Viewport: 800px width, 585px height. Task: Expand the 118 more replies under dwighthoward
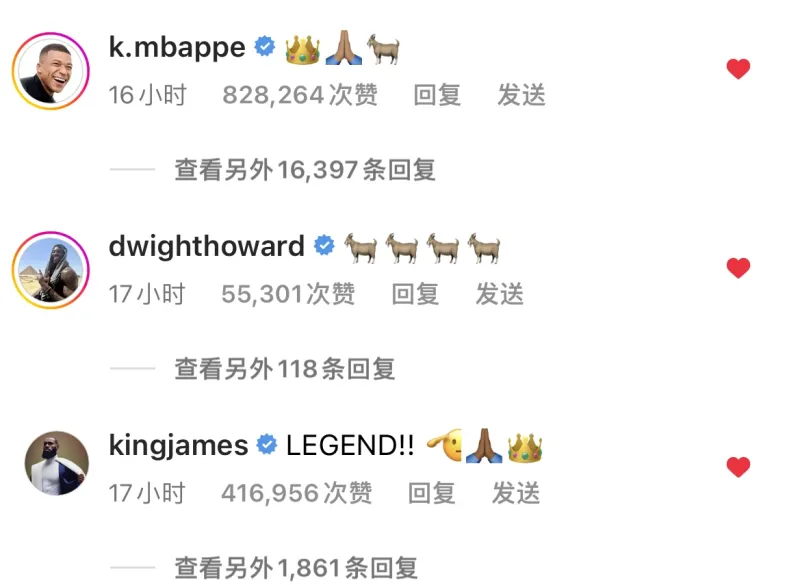point(285,368)
